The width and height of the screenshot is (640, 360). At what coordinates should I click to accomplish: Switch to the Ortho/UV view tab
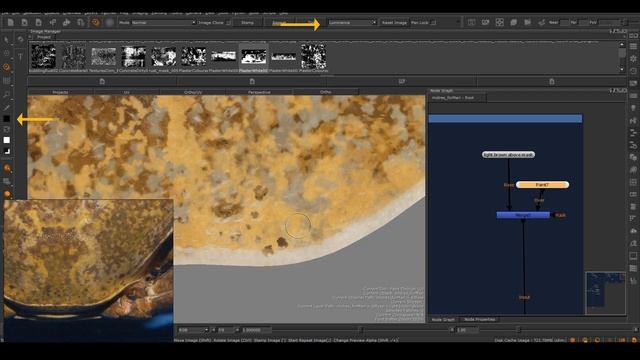193,92
